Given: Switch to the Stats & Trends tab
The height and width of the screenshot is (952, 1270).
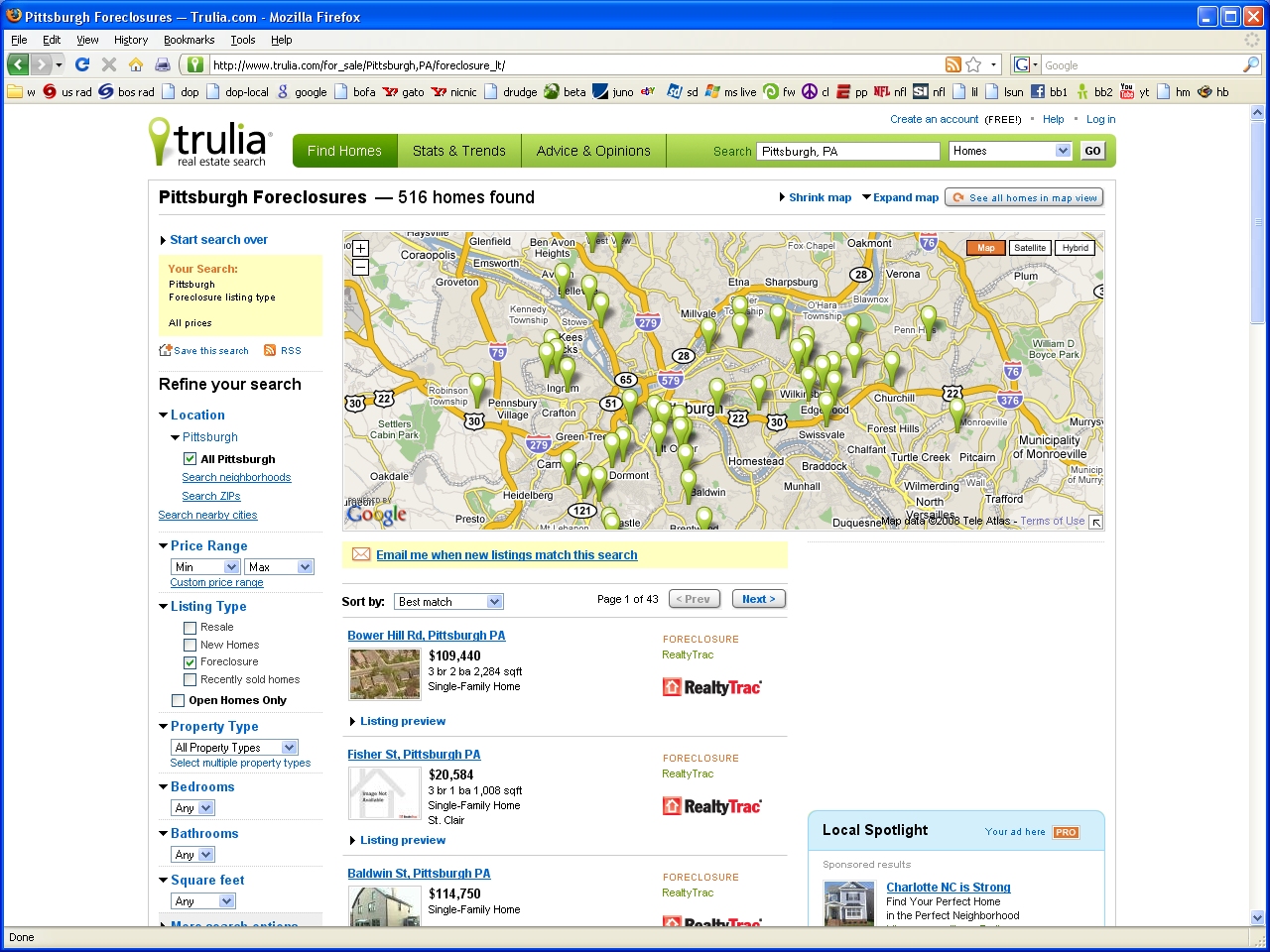Looking at the screenshot, I should (459, 151).
